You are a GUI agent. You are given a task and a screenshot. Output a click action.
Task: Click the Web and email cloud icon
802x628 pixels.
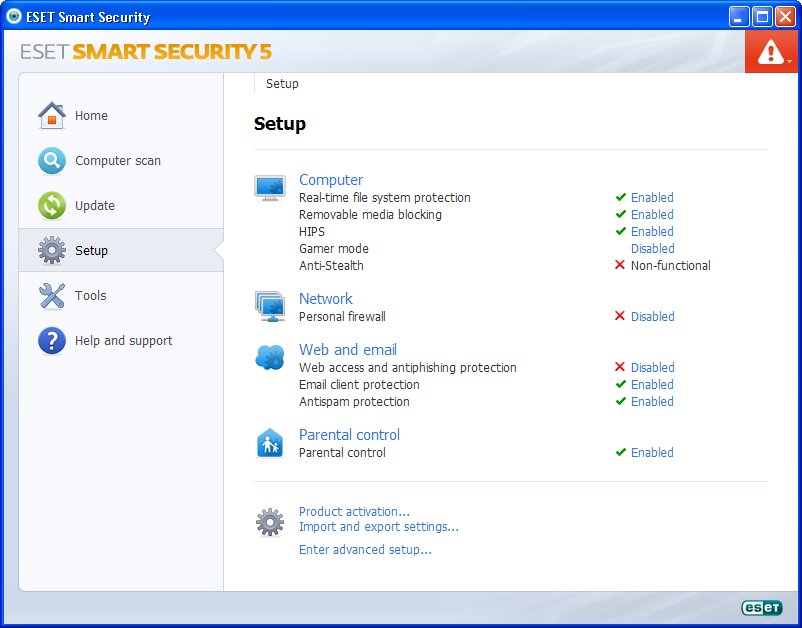[270, 357]
